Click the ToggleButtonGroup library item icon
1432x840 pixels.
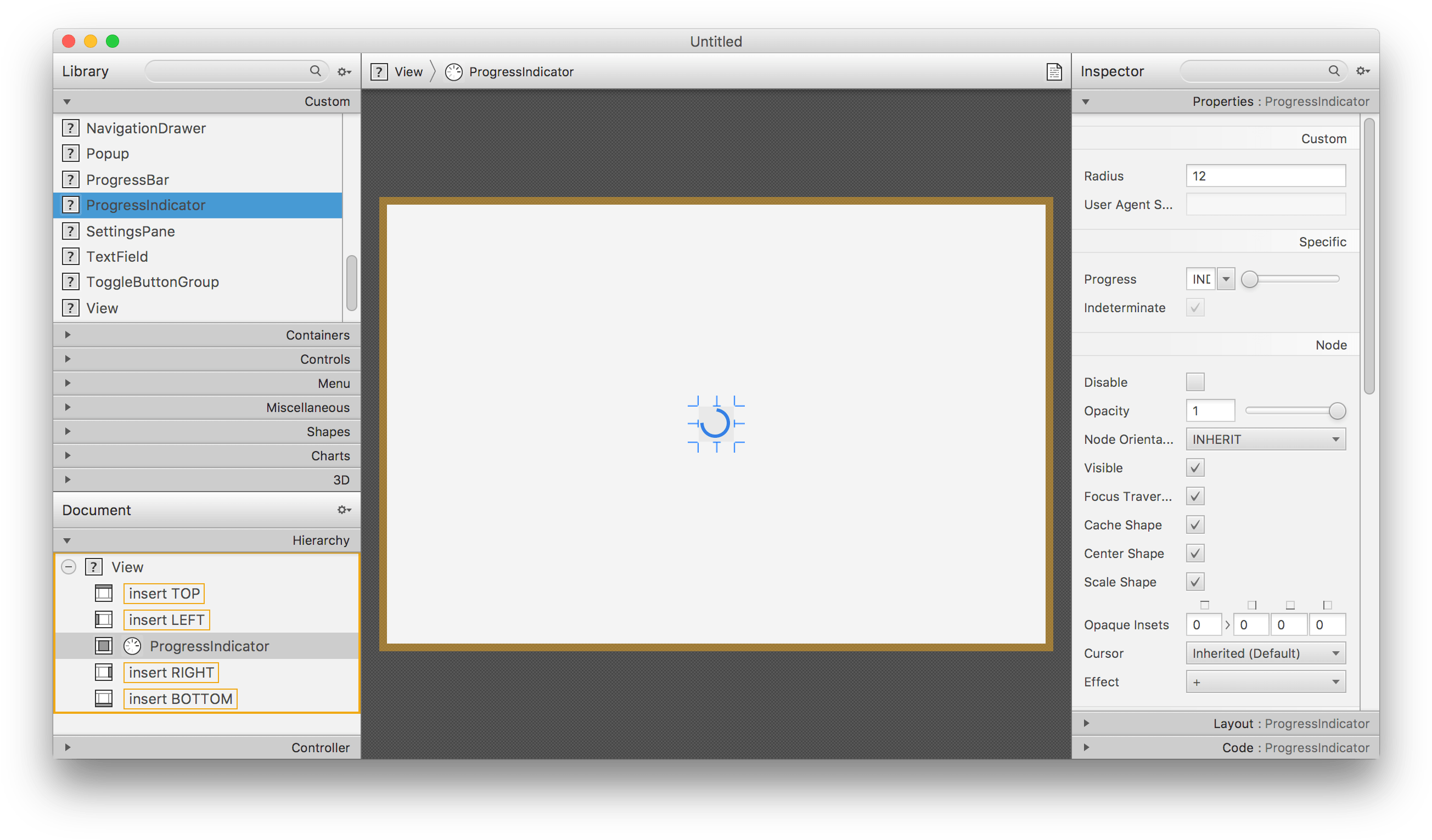click(70, 281)
